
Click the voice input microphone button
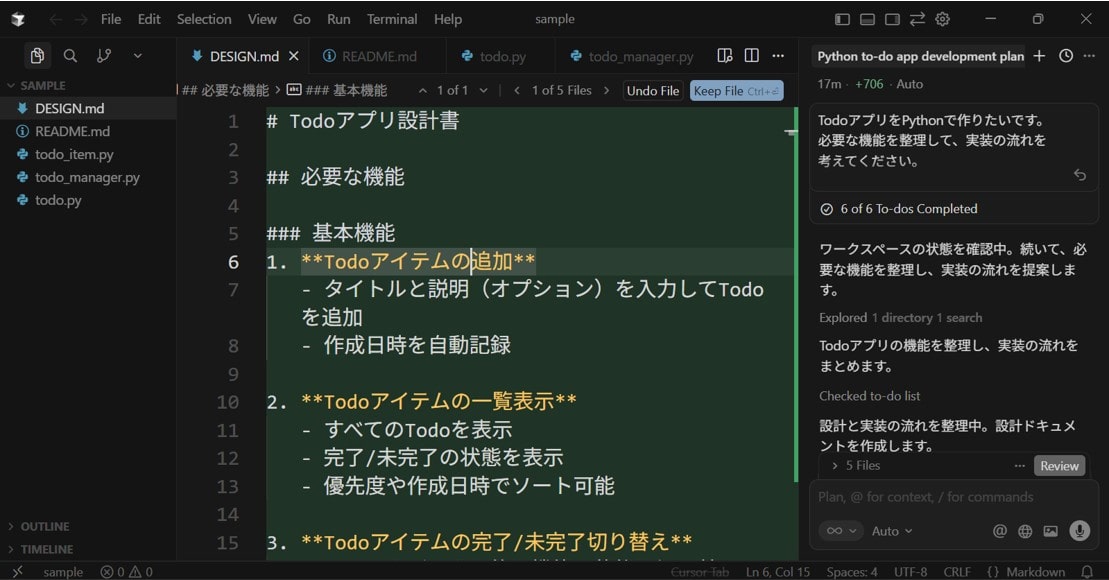(1079, 531)
